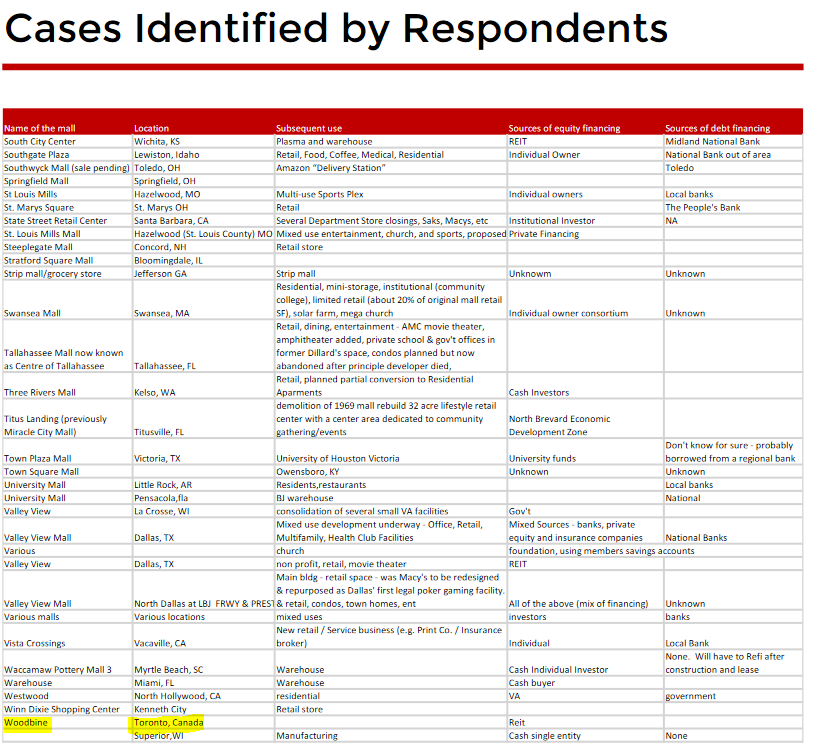The width and height of the screenshot is (817, 743).
Task: Select the 'Winn Dixie Shopping Center' row name
Action: [x=61, y=709]
